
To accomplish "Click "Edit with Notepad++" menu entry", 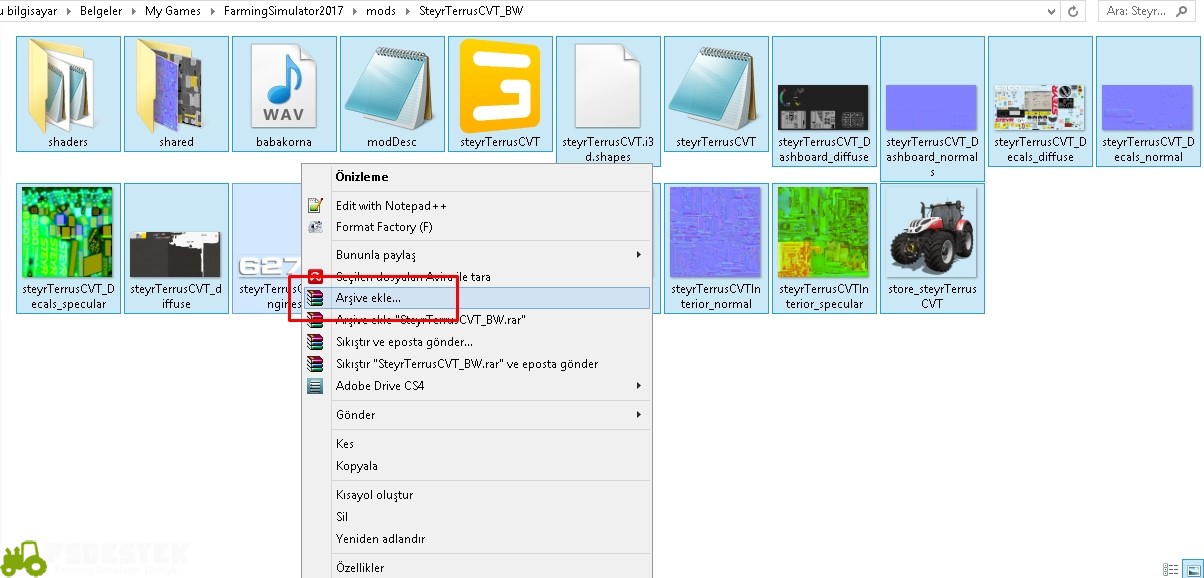I will point(391,205).
